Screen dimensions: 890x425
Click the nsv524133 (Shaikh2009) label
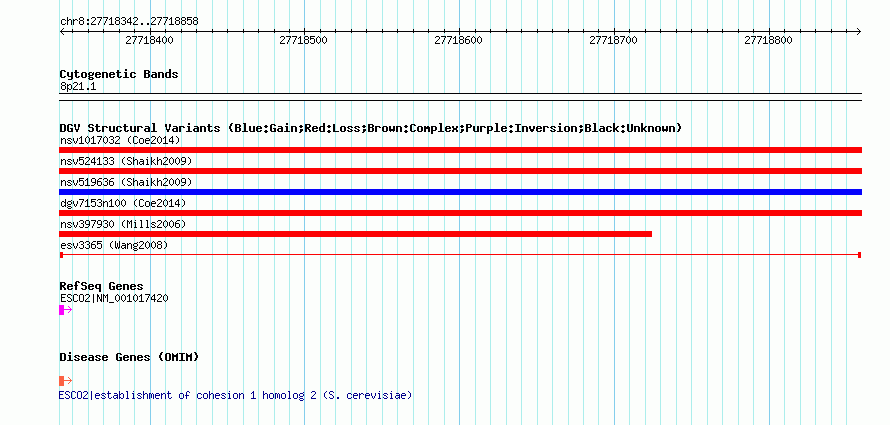pyautogui.click(x=126, y=161)
